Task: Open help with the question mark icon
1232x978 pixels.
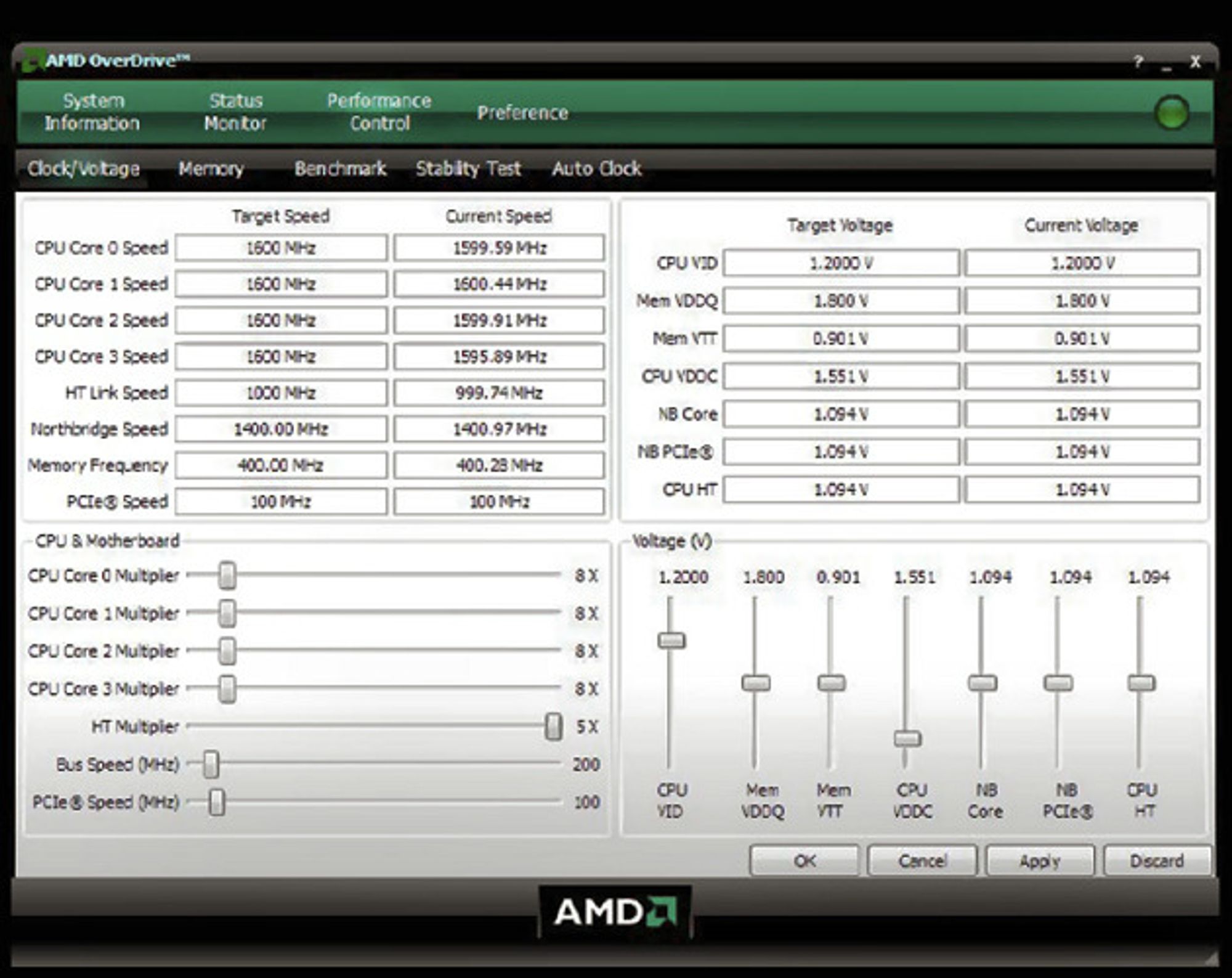Action: click(x=1138, y=62)
